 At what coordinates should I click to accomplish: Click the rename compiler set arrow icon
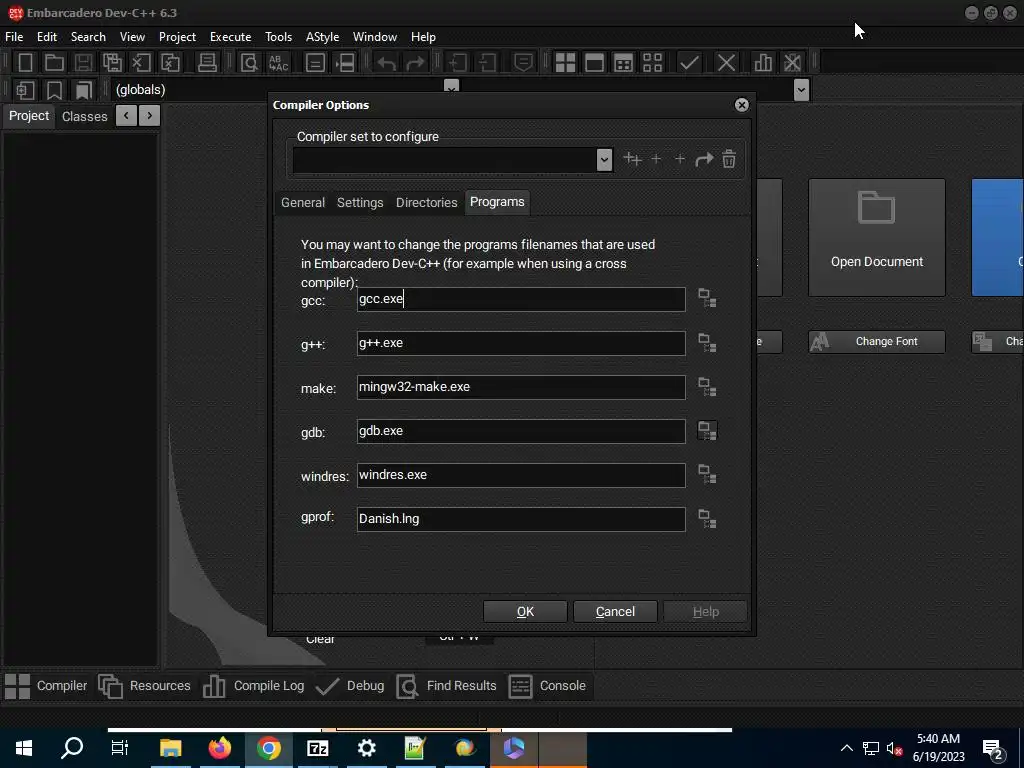tap(704, 159)
